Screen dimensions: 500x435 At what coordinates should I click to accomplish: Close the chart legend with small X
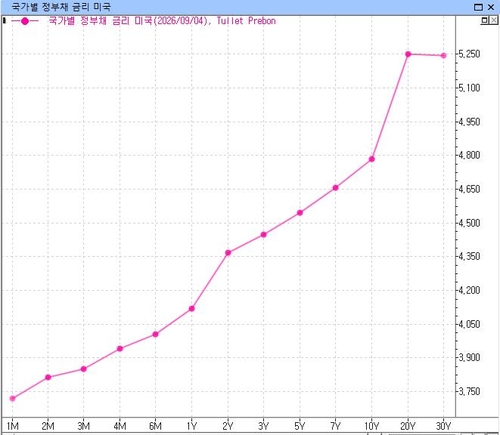coord(493,21)
